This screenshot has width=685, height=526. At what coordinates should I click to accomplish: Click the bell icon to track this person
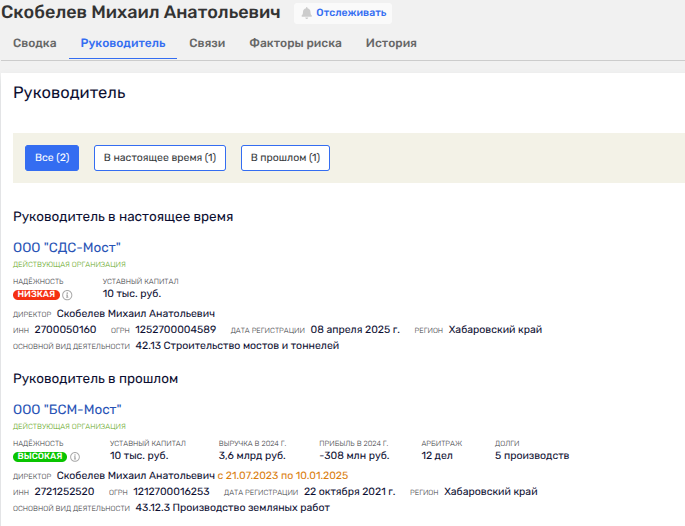click(307, 13)
